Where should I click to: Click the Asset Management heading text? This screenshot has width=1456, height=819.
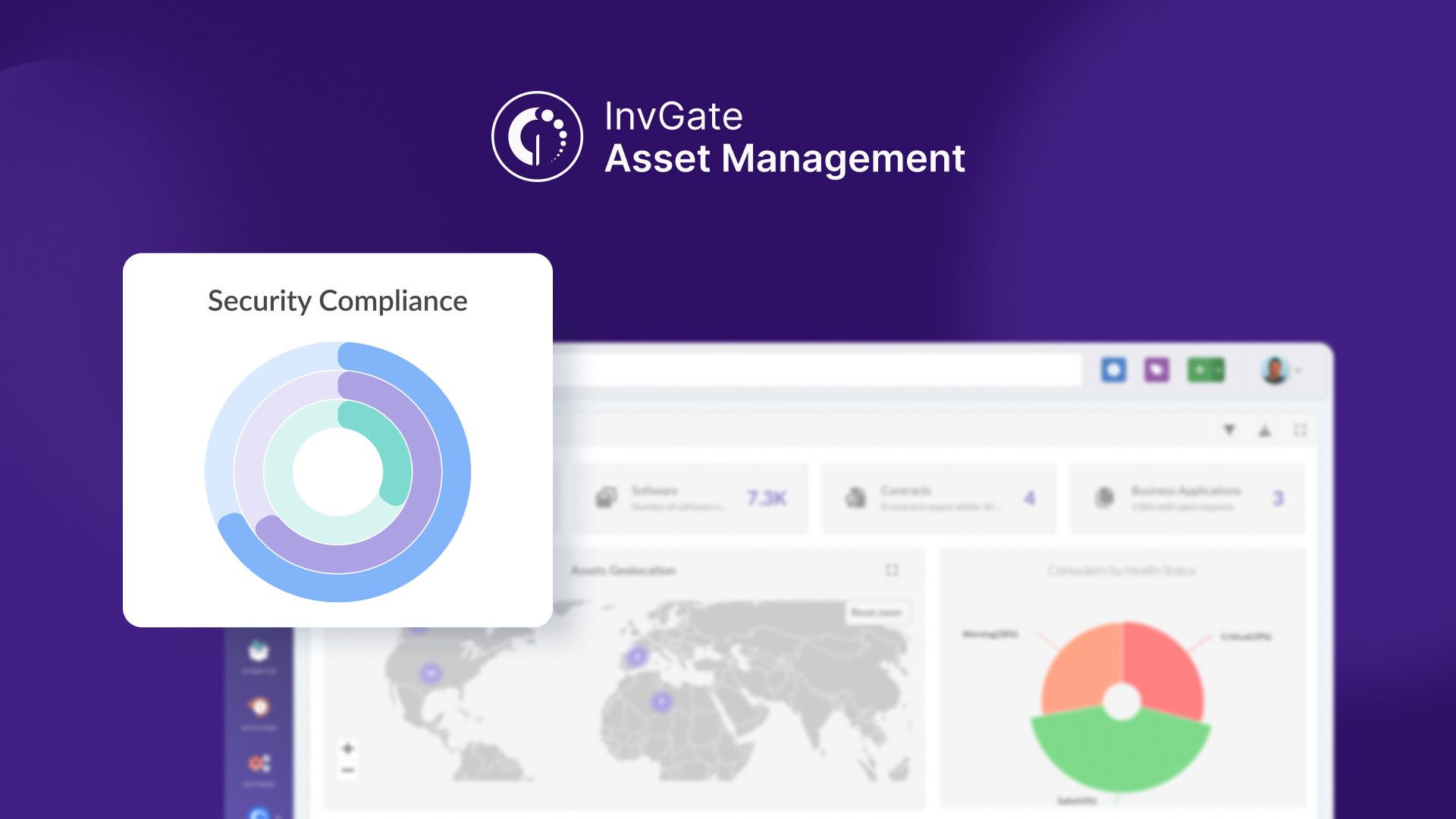pos(785,158)
